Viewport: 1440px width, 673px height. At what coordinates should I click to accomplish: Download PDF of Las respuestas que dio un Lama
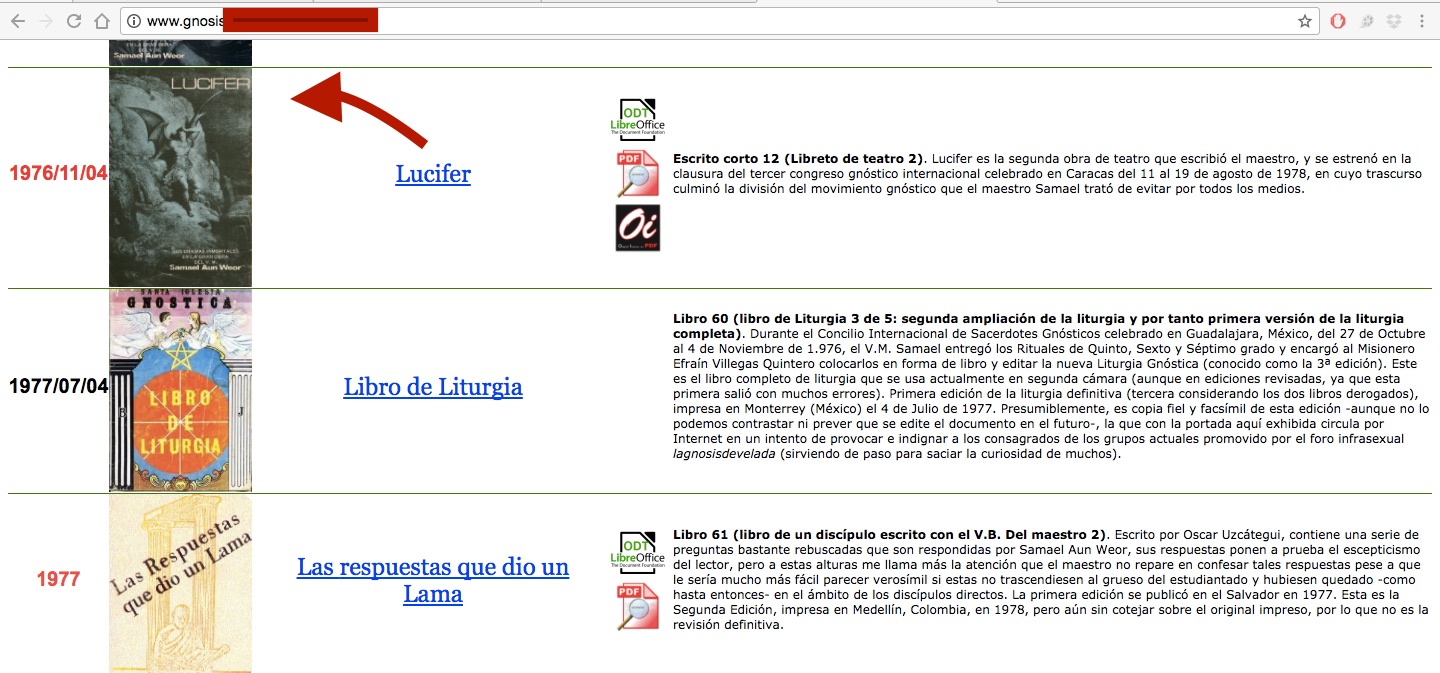coord(637,606)
